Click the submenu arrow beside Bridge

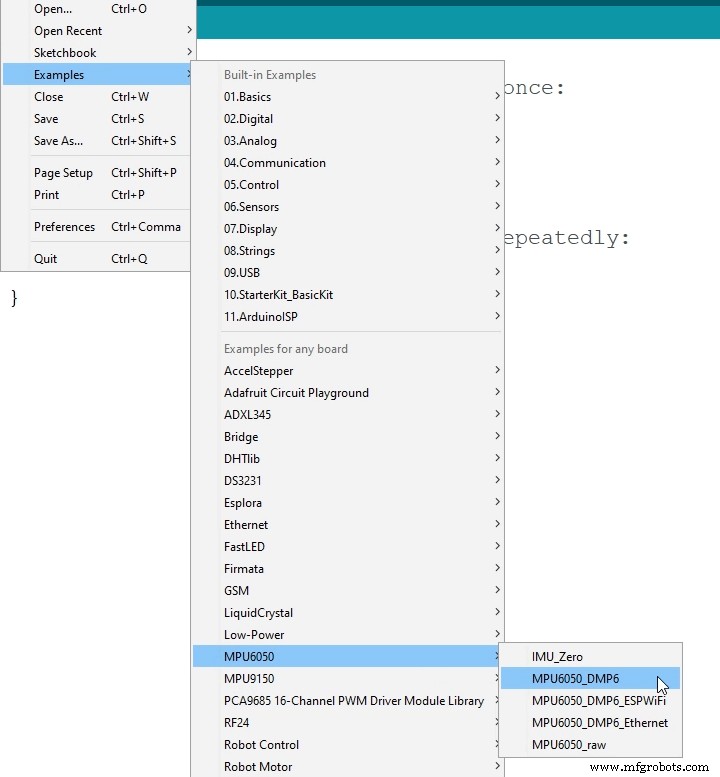point(497,436)
